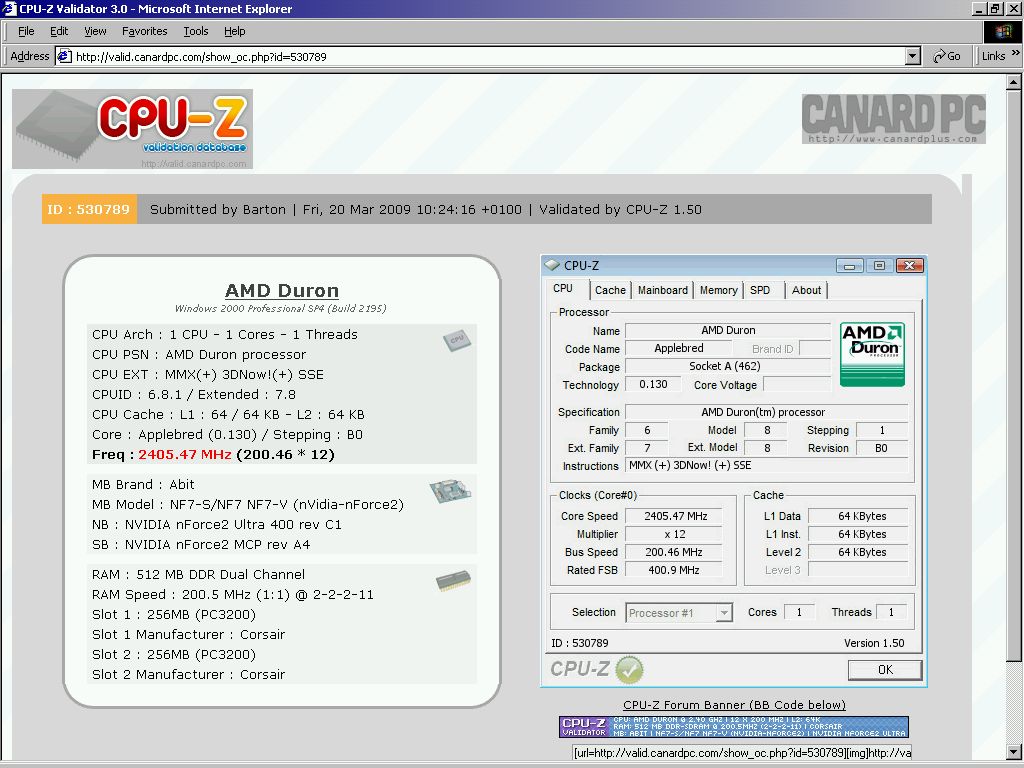
Task: Click the Windows flag throbber icon
Action: point(1002,31)
